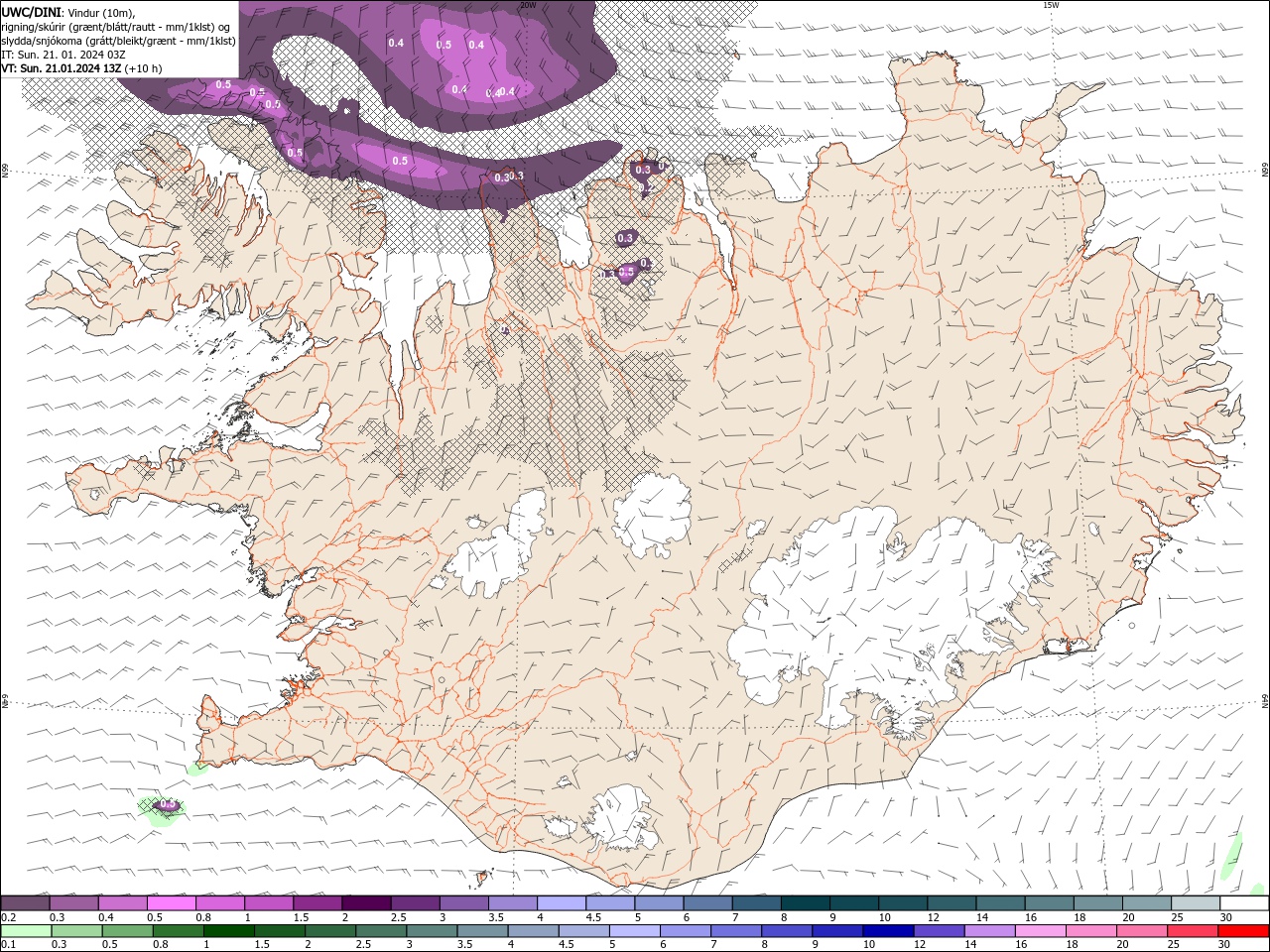
Task: Select the 'IT: Sun. 21. 01. 2024 03Z' line
Action: pyautogui.click(x=62, y=55)
